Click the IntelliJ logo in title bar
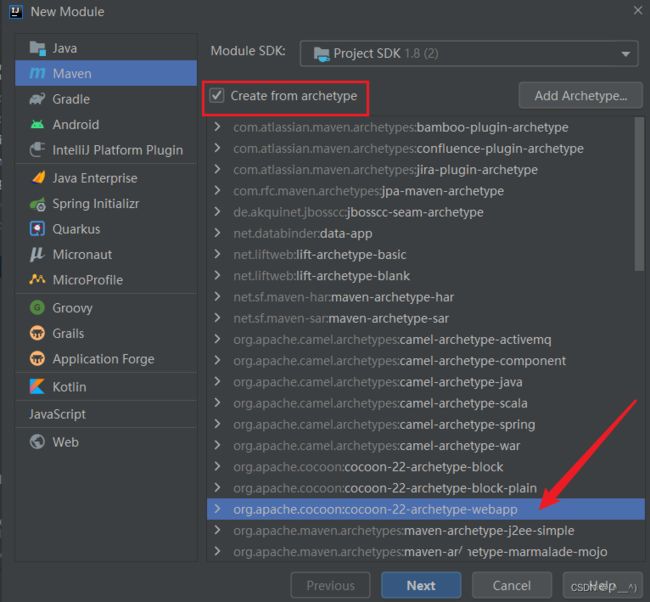 16,12
